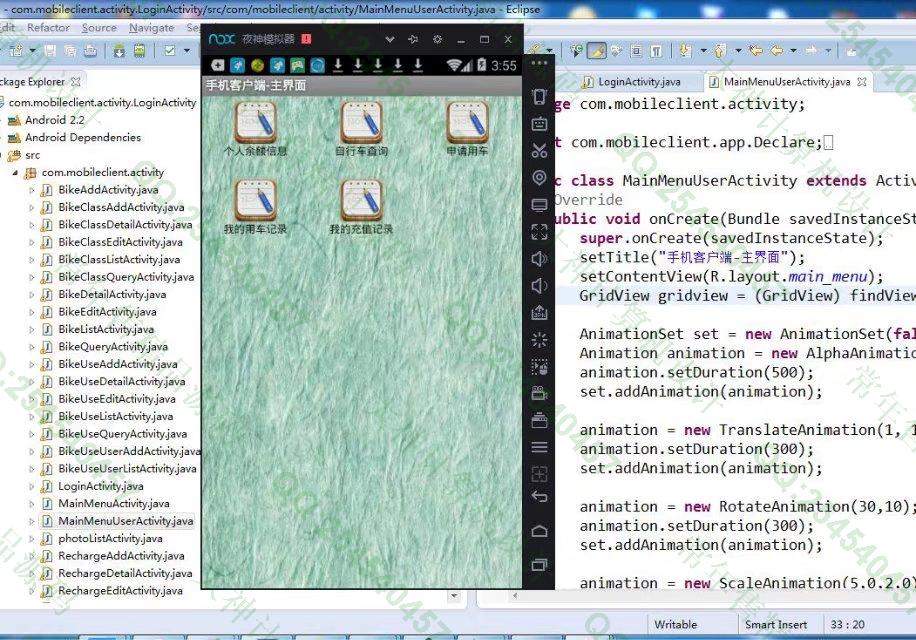Image resolution: width=916 pixels, height=640 pixels.
Task: Click Nox video recorder icon
Action: pos(539,393)
